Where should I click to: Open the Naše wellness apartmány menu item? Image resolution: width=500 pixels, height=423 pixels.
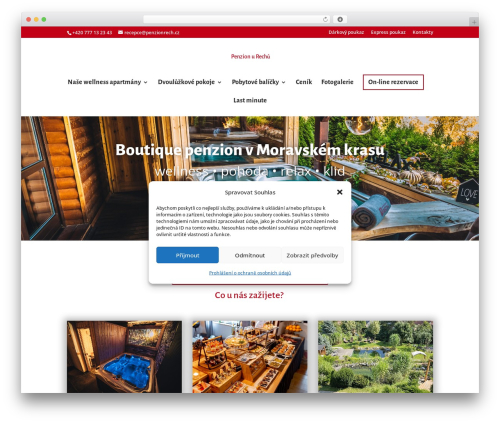(104, 82)
